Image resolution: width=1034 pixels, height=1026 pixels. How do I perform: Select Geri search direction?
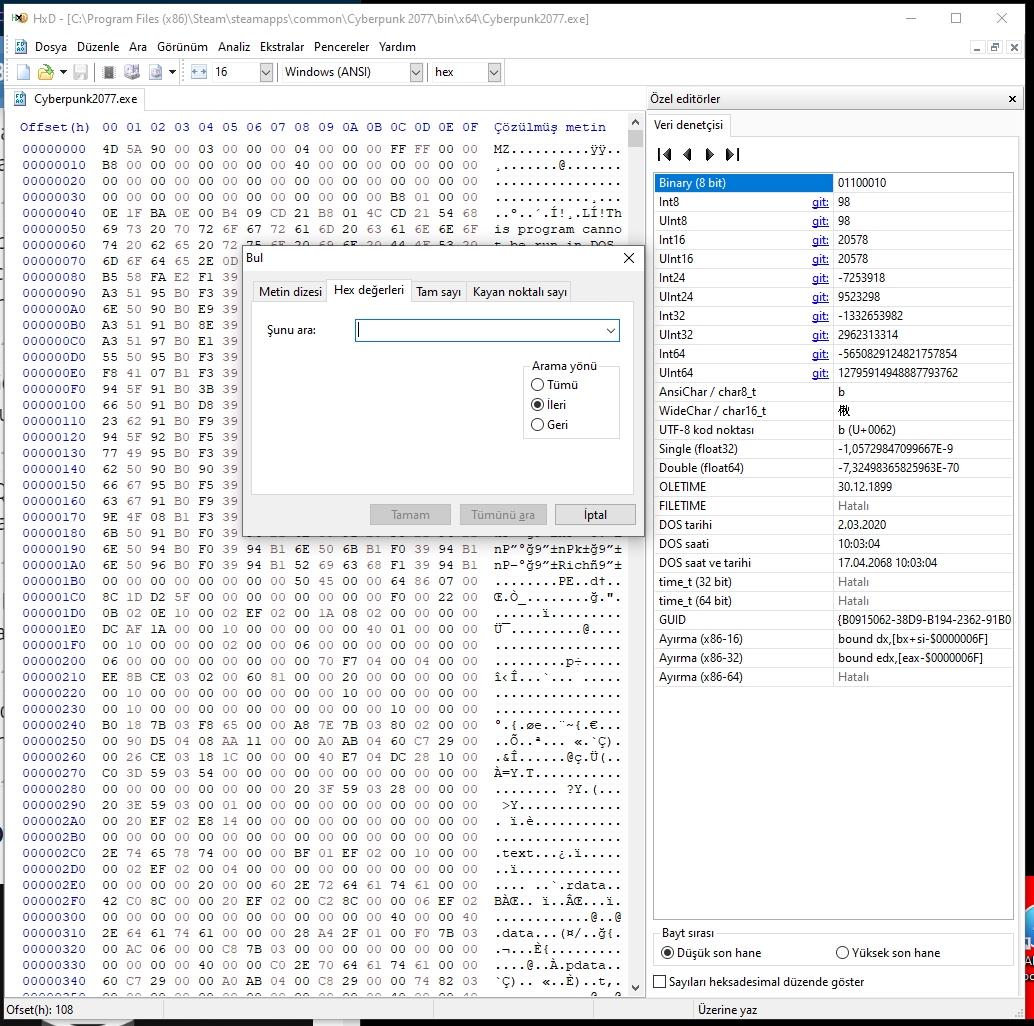pos(549,425)
